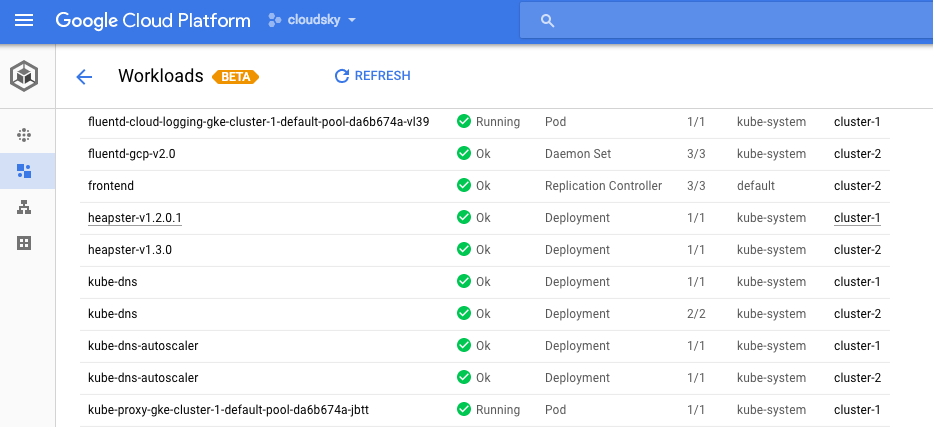Click "Pod" type in fluentd-cloud-logging row
The height and width of the screenshot is (427, 933).
coord(555,122)
